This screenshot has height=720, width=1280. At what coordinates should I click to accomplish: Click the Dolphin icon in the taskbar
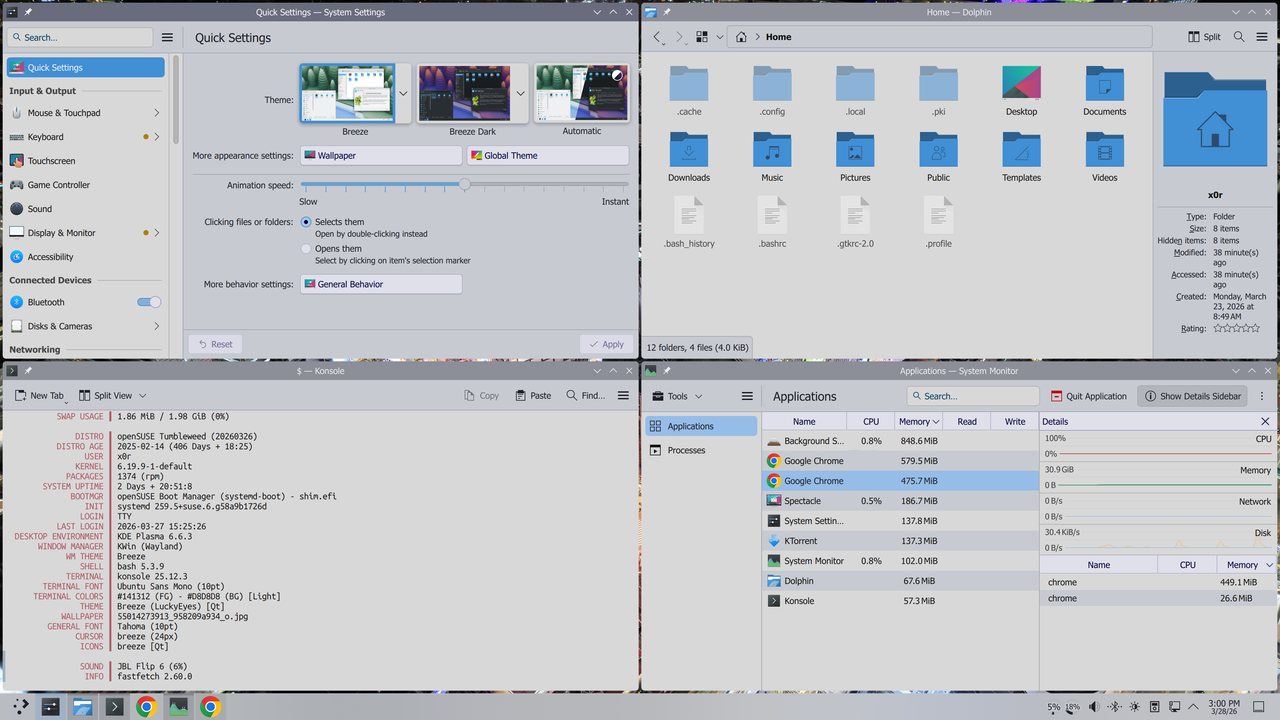[x=82, y=707]
